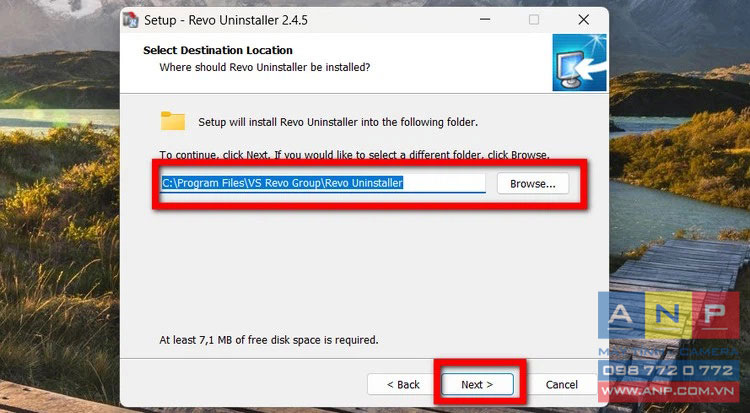Go back with the < Back button
This screenshot has height=413, width=750.
[403, 384]
